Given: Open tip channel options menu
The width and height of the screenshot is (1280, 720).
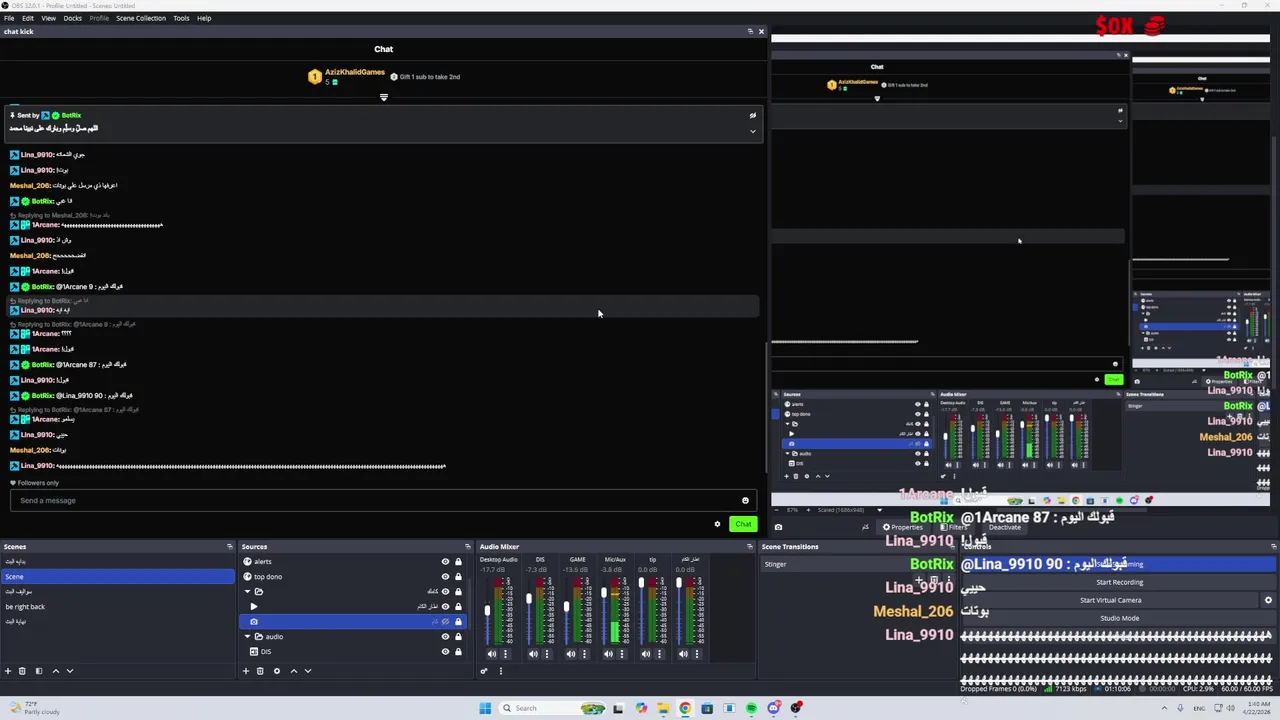Looking at the screenshot, I should coord(659,654).
